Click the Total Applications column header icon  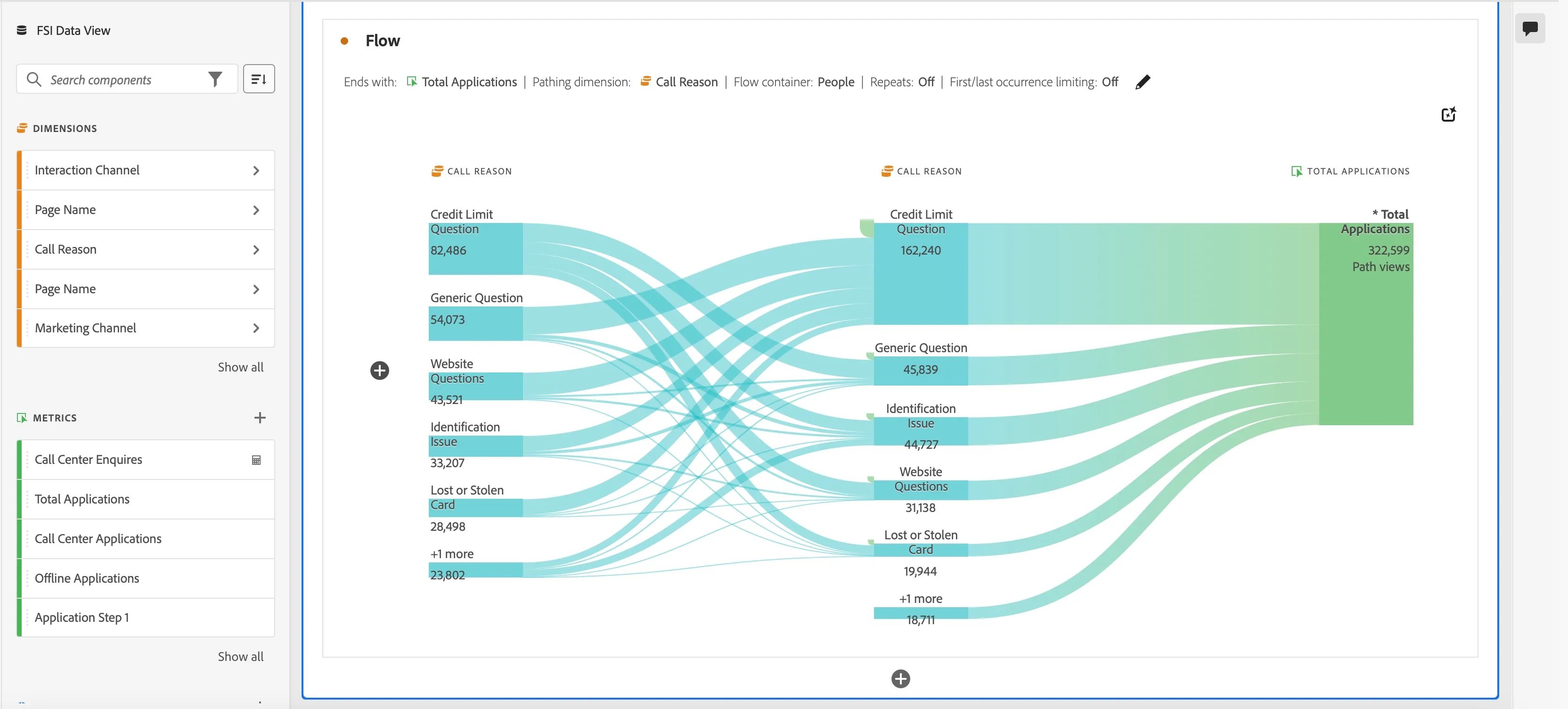[1297, 171]
